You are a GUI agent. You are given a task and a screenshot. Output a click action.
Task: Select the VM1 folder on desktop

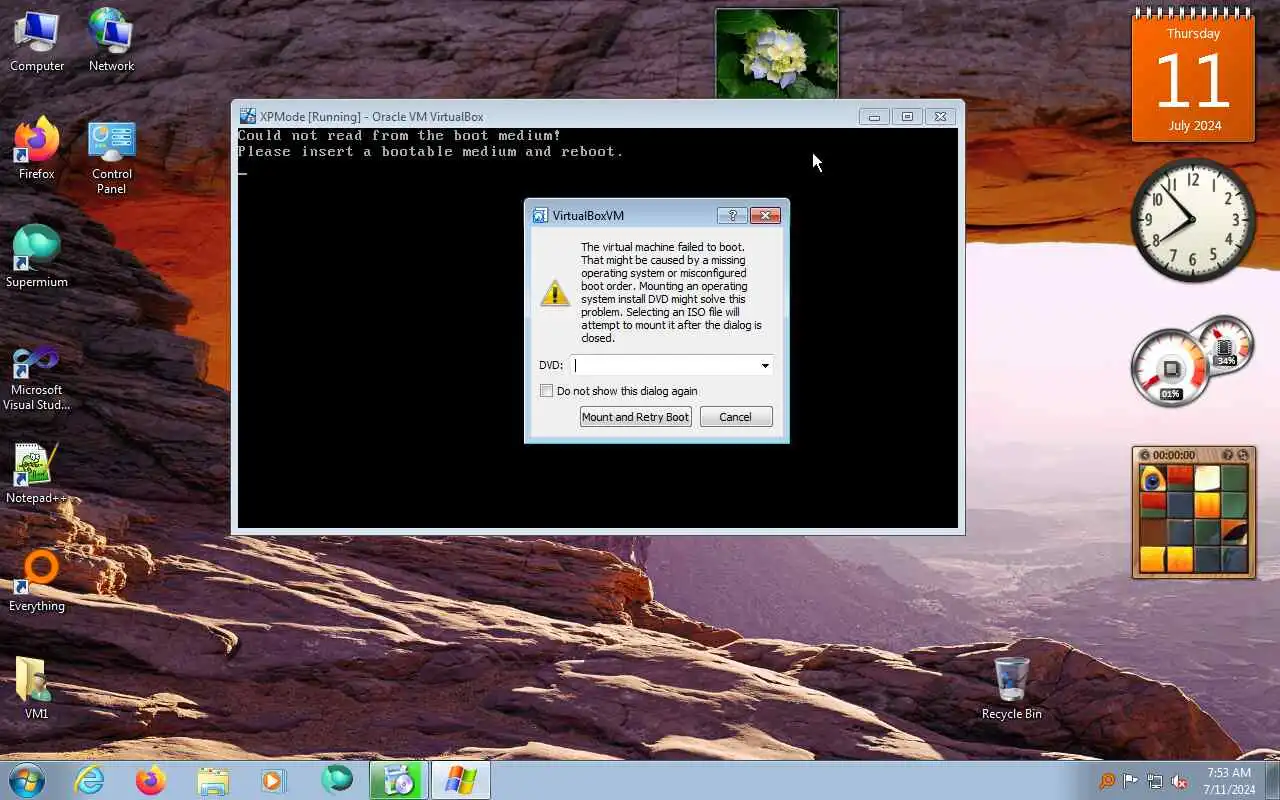[x=37, y=688]
